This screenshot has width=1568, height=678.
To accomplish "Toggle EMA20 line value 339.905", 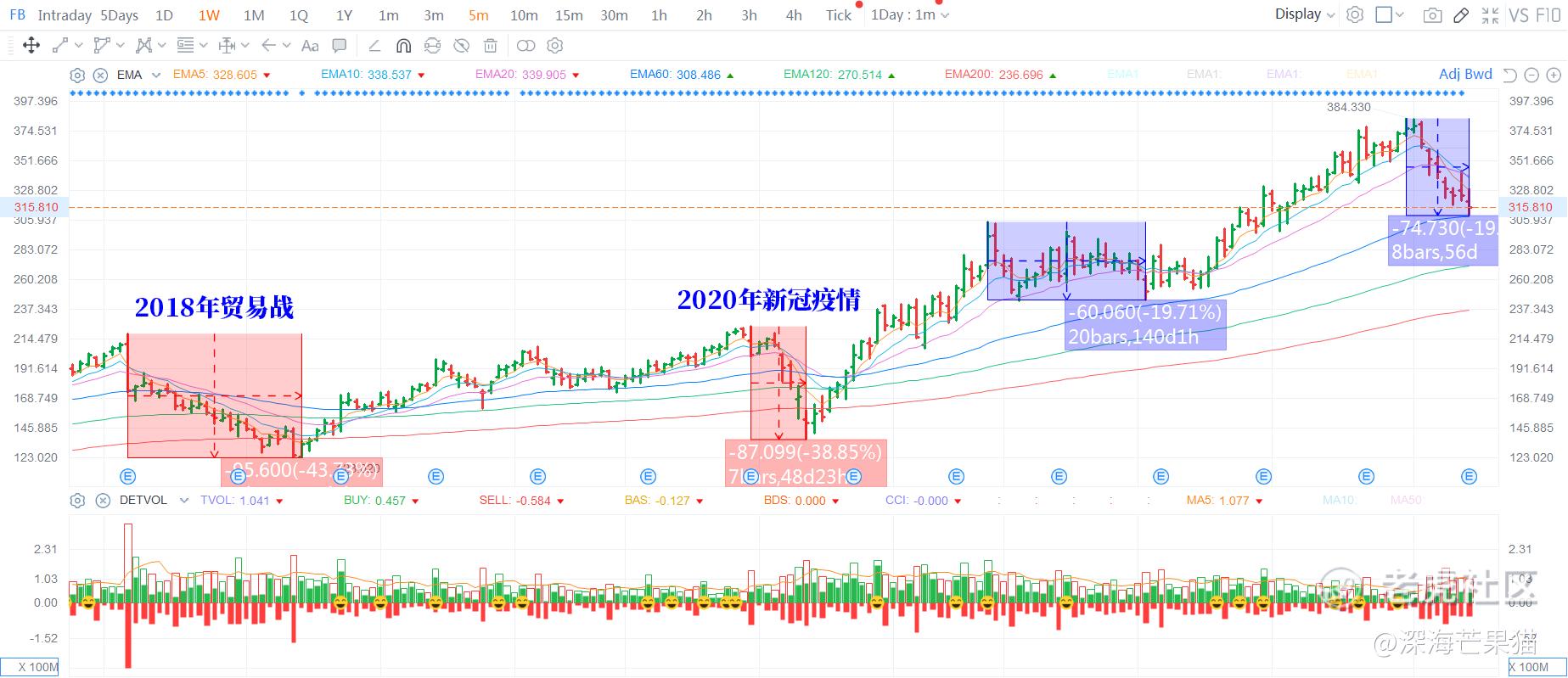I will click(527, 75).
